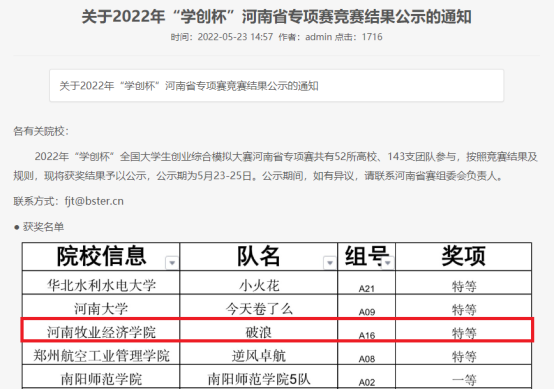Select the 南阳师范学院 school cell

pos(101,377)
